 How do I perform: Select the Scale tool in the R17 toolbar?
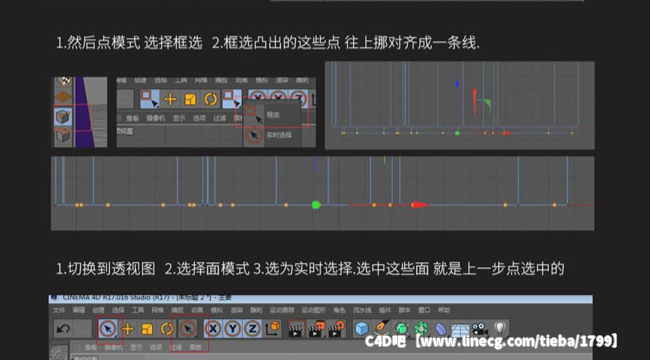click(147, 329)
